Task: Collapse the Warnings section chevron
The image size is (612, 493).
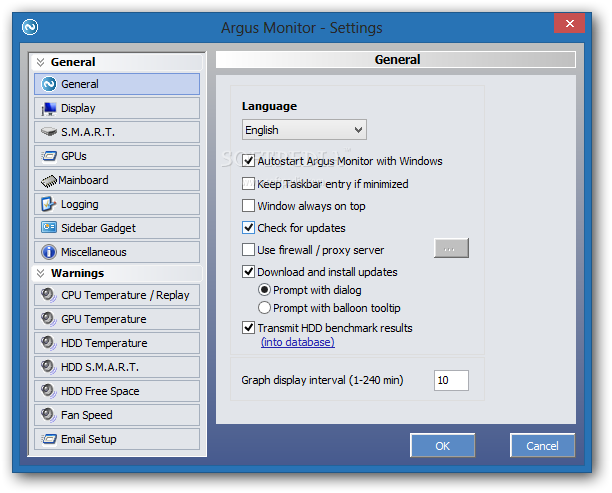Action: point(40,273)
